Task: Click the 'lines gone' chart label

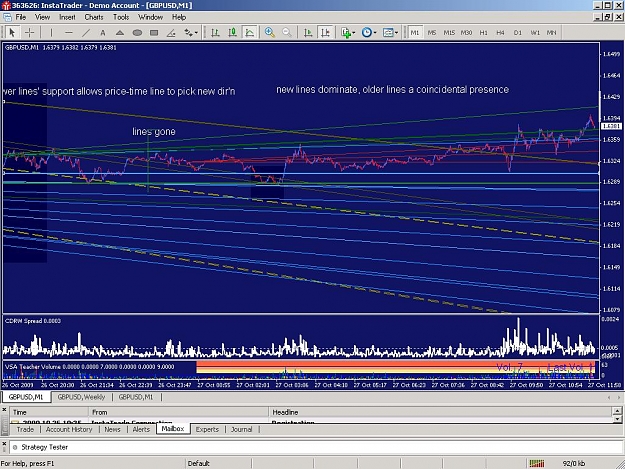Action: 154,131
